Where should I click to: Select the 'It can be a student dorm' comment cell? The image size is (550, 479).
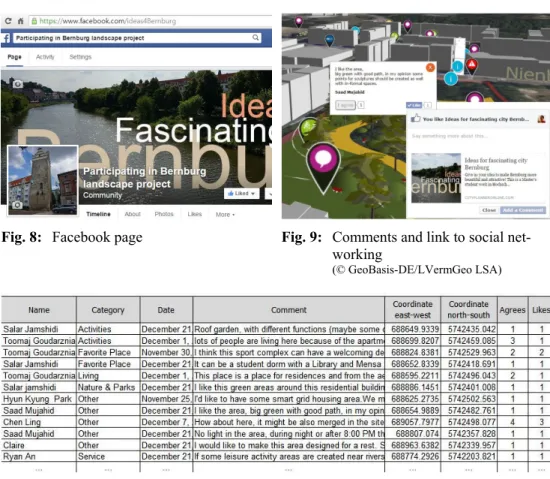pyautogui.click(x=289, y=364)
